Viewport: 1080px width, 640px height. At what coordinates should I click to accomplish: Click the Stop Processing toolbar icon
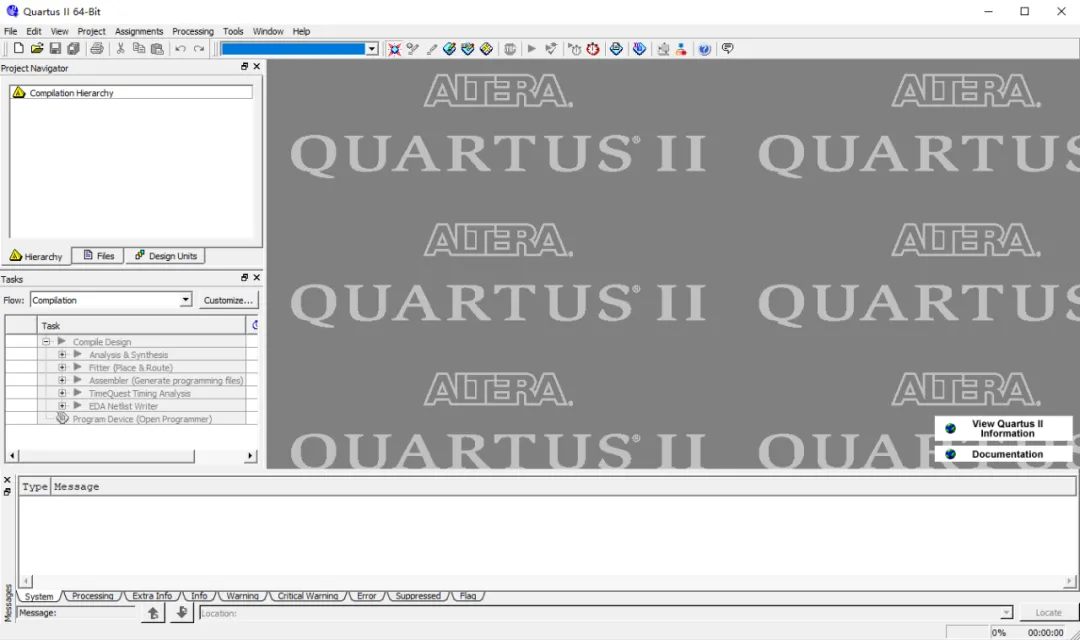click(510, 48)
